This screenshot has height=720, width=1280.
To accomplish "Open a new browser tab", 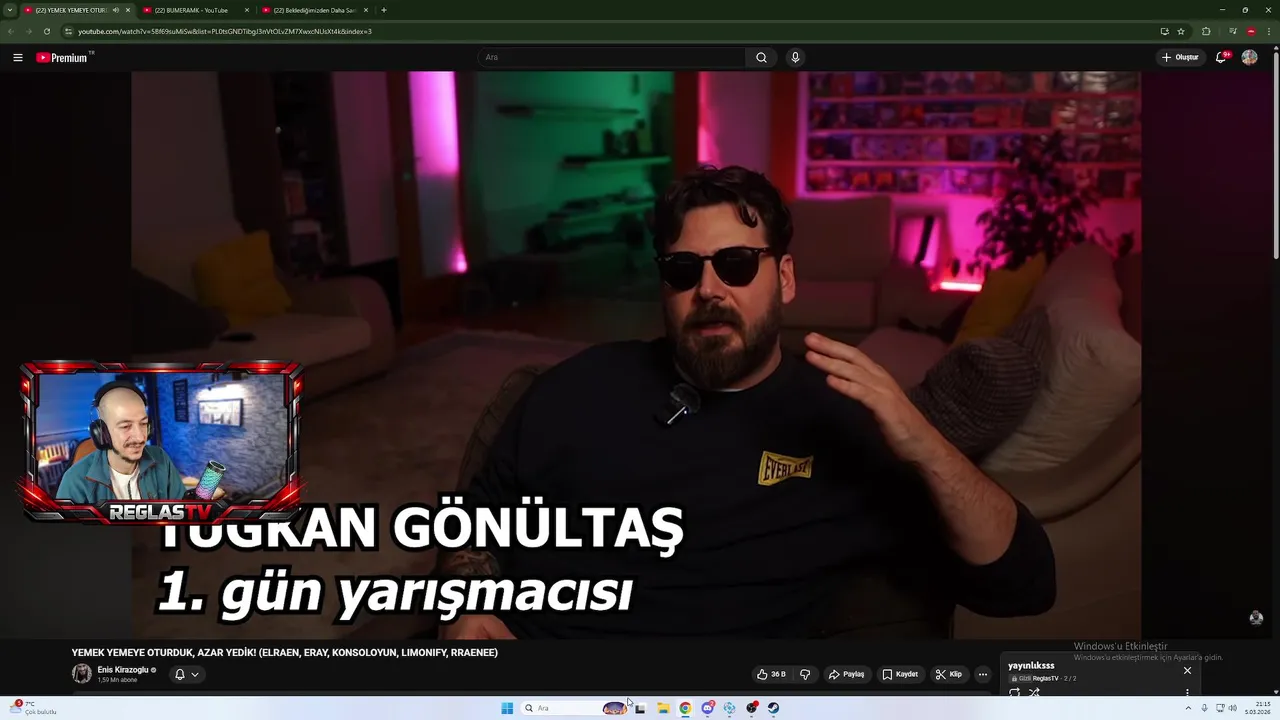I will [x=384, y=10].
